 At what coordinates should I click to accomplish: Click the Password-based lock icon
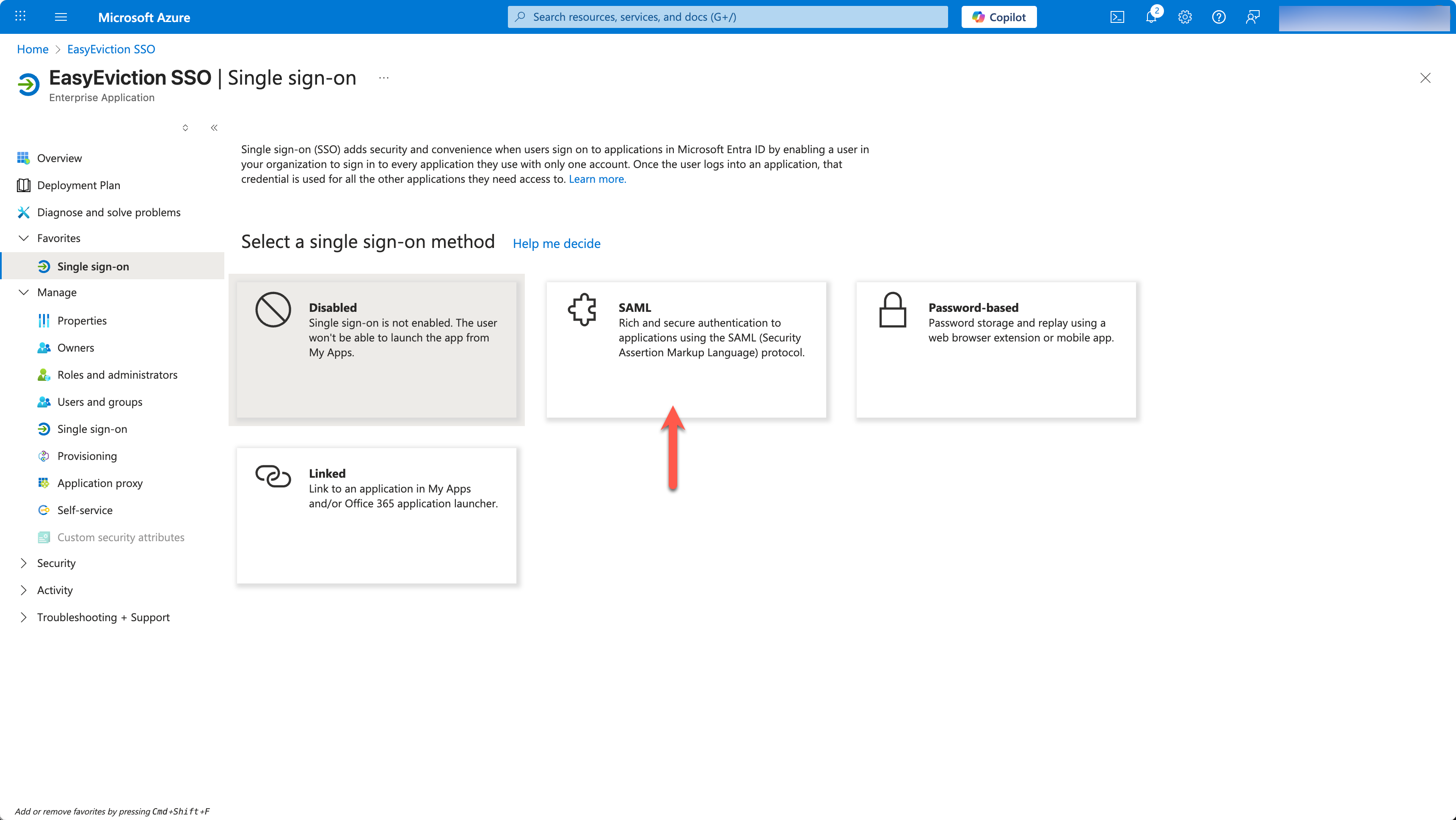(893, 309)
